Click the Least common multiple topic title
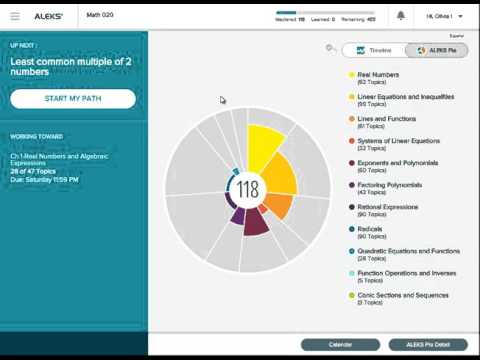The height and width of the screenshot is (360, 480). tap(71, 66)
